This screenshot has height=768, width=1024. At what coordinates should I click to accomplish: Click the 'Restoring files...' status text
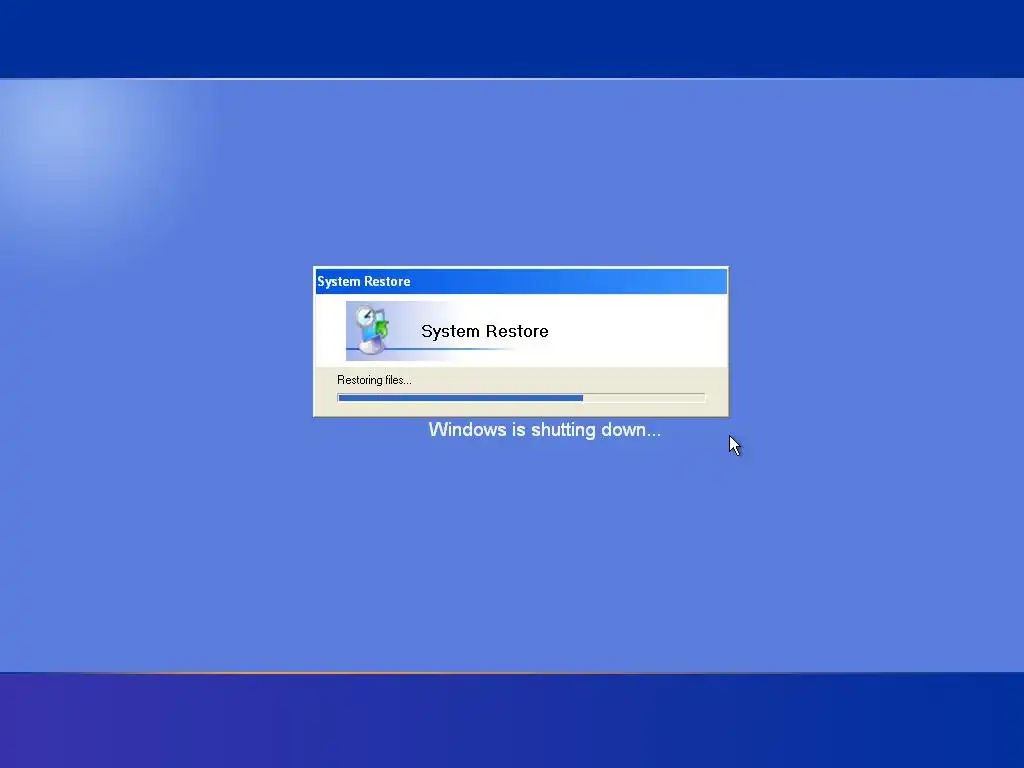pyautogui.click(x=374, y=380)
